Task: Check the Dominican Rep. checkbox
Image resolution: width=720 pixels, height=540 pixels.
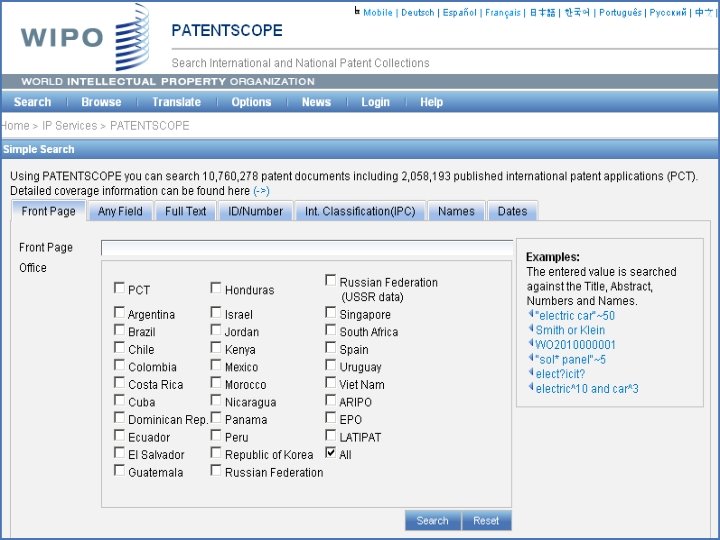Action: point(119,418)
